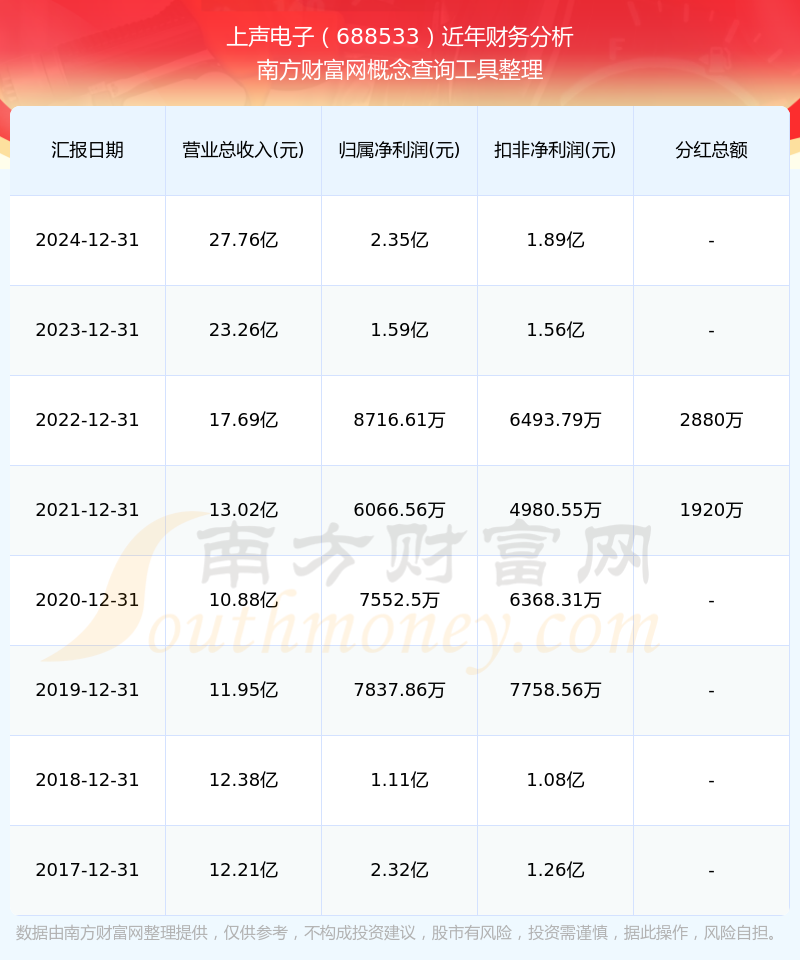Click the date cell 2021-12-31
This screenshot has height=960, width=800.
tap(88, 510)
